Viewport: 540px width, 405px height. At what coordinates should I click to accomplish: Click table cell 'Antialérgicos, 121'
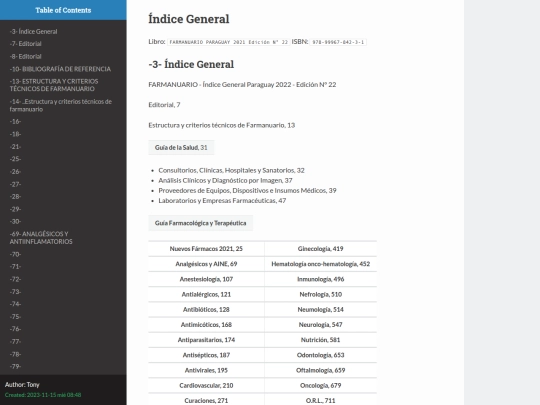[x=206, y=294]
